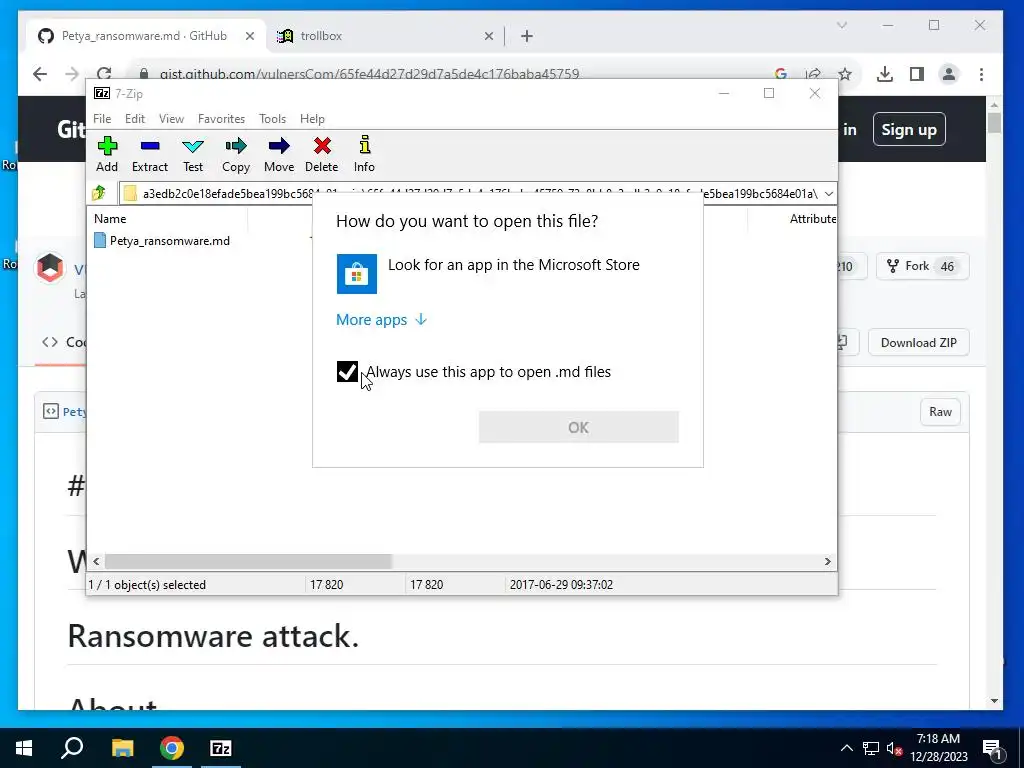Click Look for an app in Microsoft Store
This screenshot has height=768, width=1024.
pyautogui.click(x=514, y=264)
